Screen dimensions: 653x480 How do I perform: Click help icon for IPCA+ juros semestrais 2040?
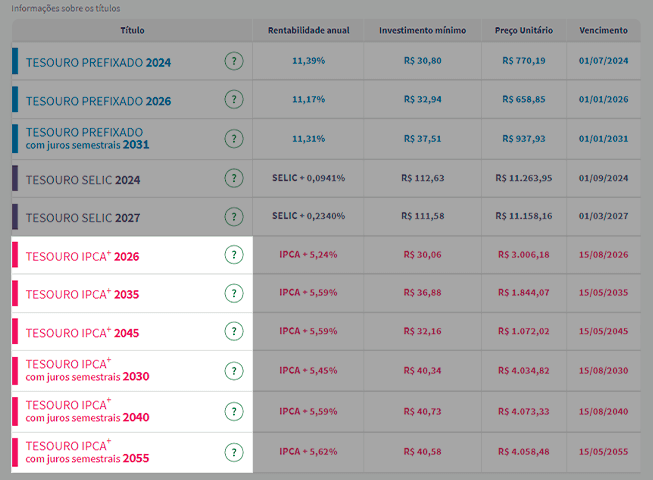click(234, 411)
